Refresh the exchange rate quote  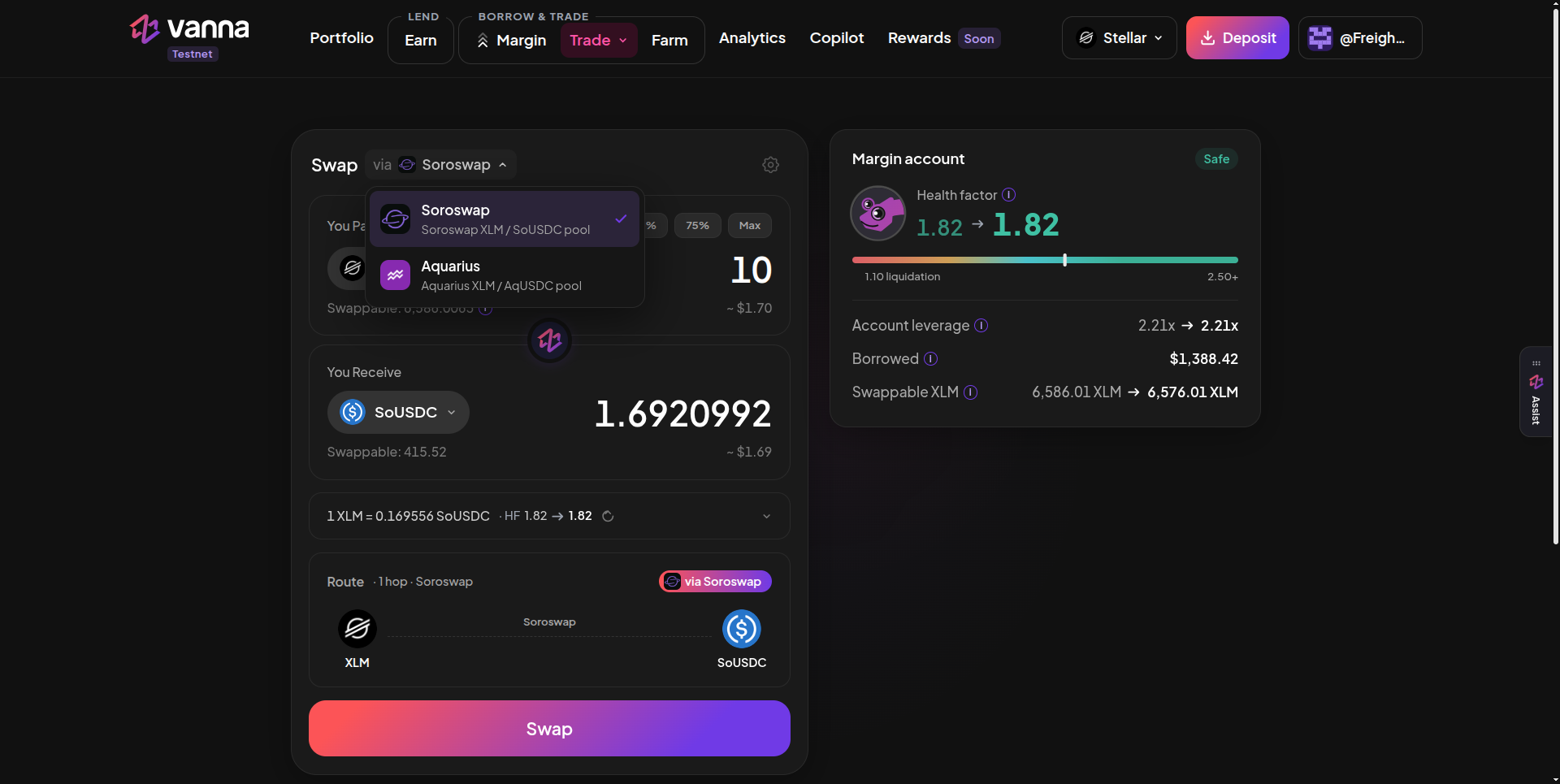pyautogui.click(x=608, y=516)
